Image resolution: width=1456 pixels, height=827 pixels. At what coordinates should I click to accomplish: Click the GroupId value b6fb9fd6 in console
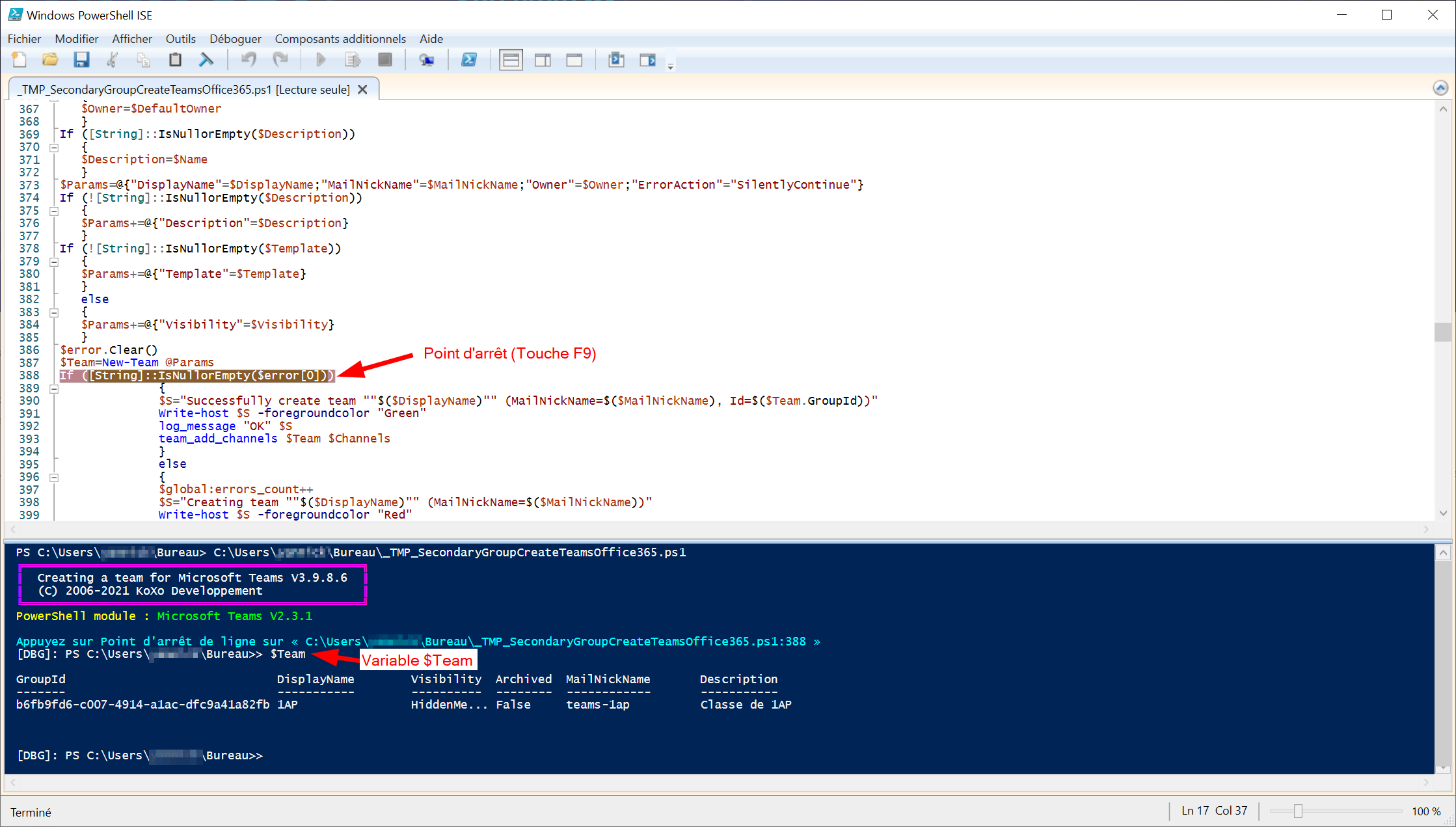[x=142, y=705]
